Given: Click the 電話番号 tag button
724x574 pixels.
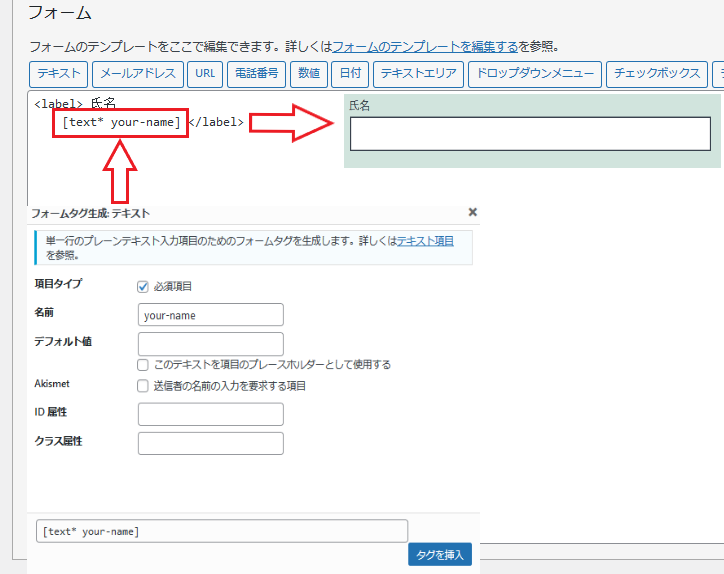Looking at the screenshot, I should (x=257, y=74).
